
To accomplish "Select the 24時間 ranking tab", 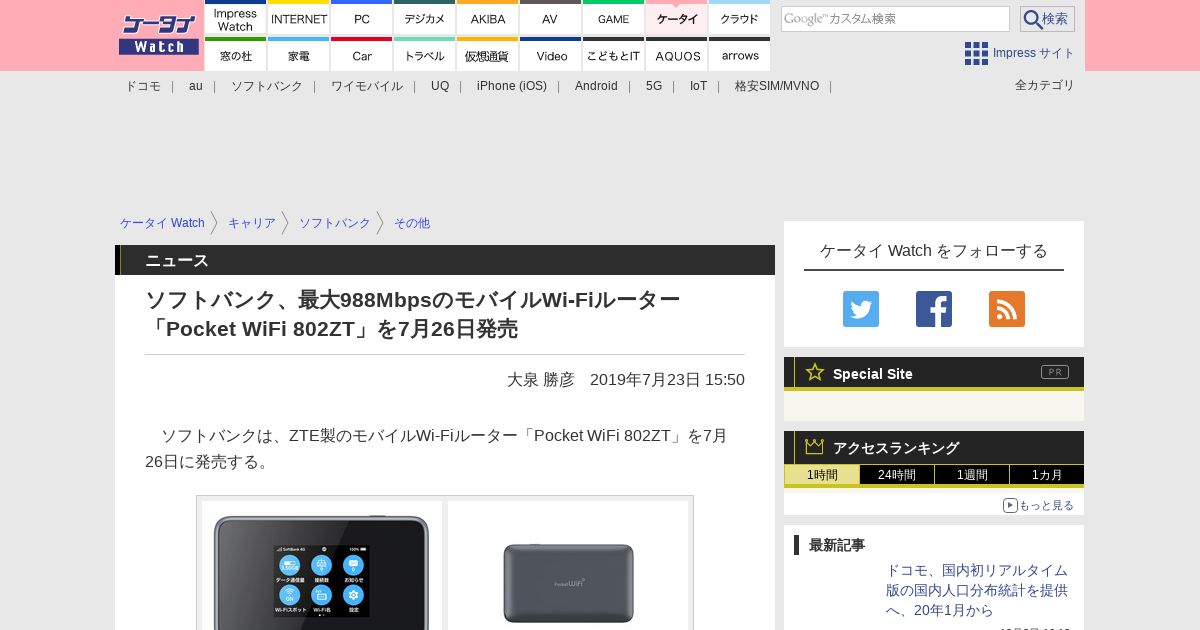I will [x=897, y=475].
